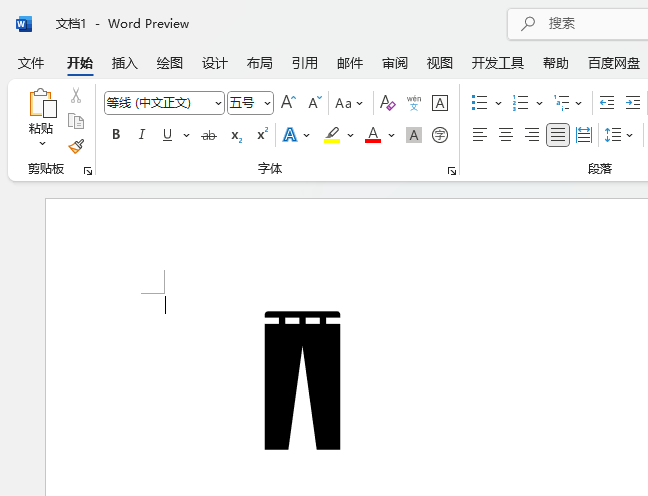
Task: Click the Distributed alignment icon
Action: pyautogui.click(x=584, y=135)
